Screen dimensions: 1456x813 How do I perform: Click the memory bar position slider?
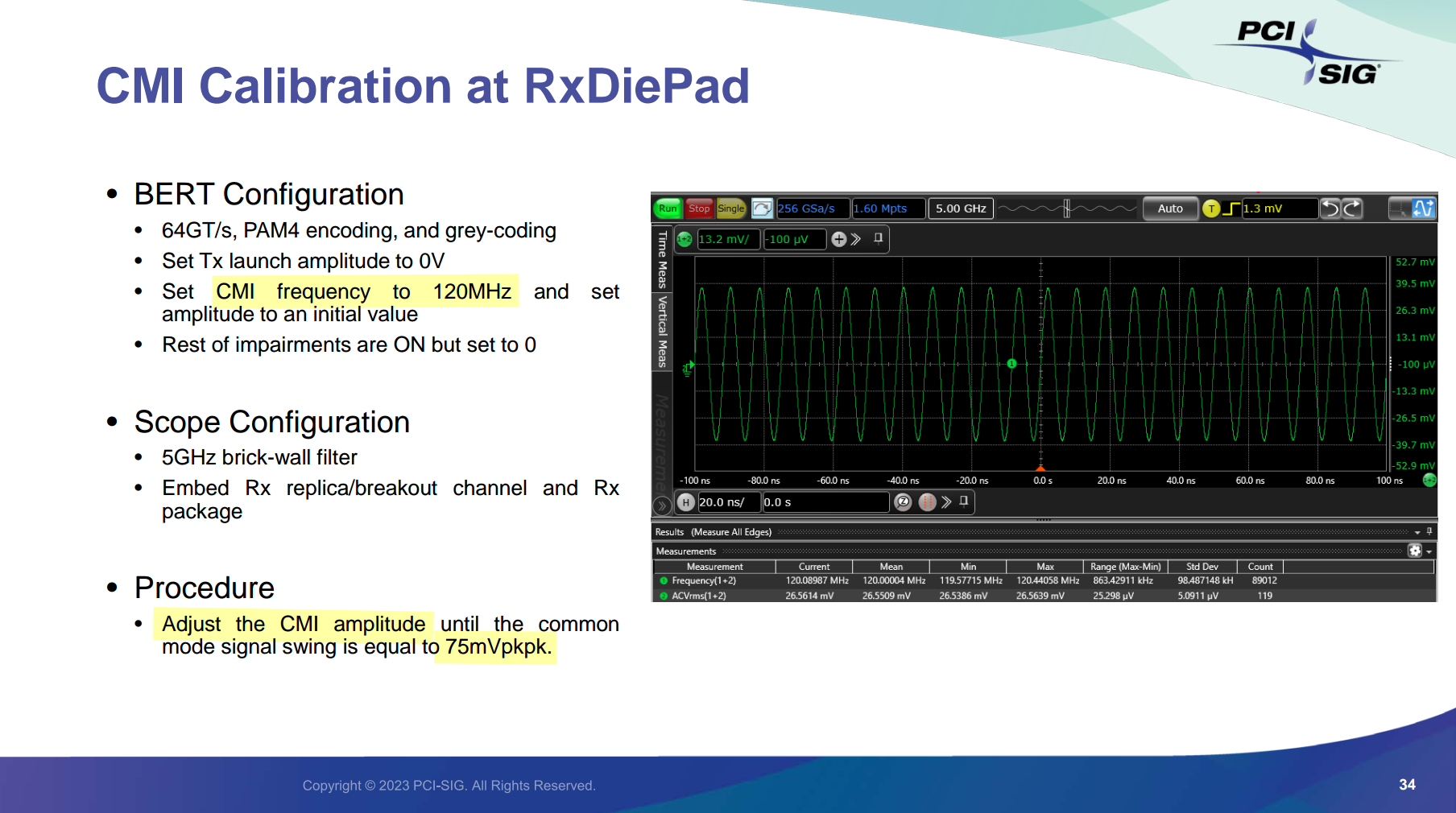pyautogui.click(x=1067, y=209)
